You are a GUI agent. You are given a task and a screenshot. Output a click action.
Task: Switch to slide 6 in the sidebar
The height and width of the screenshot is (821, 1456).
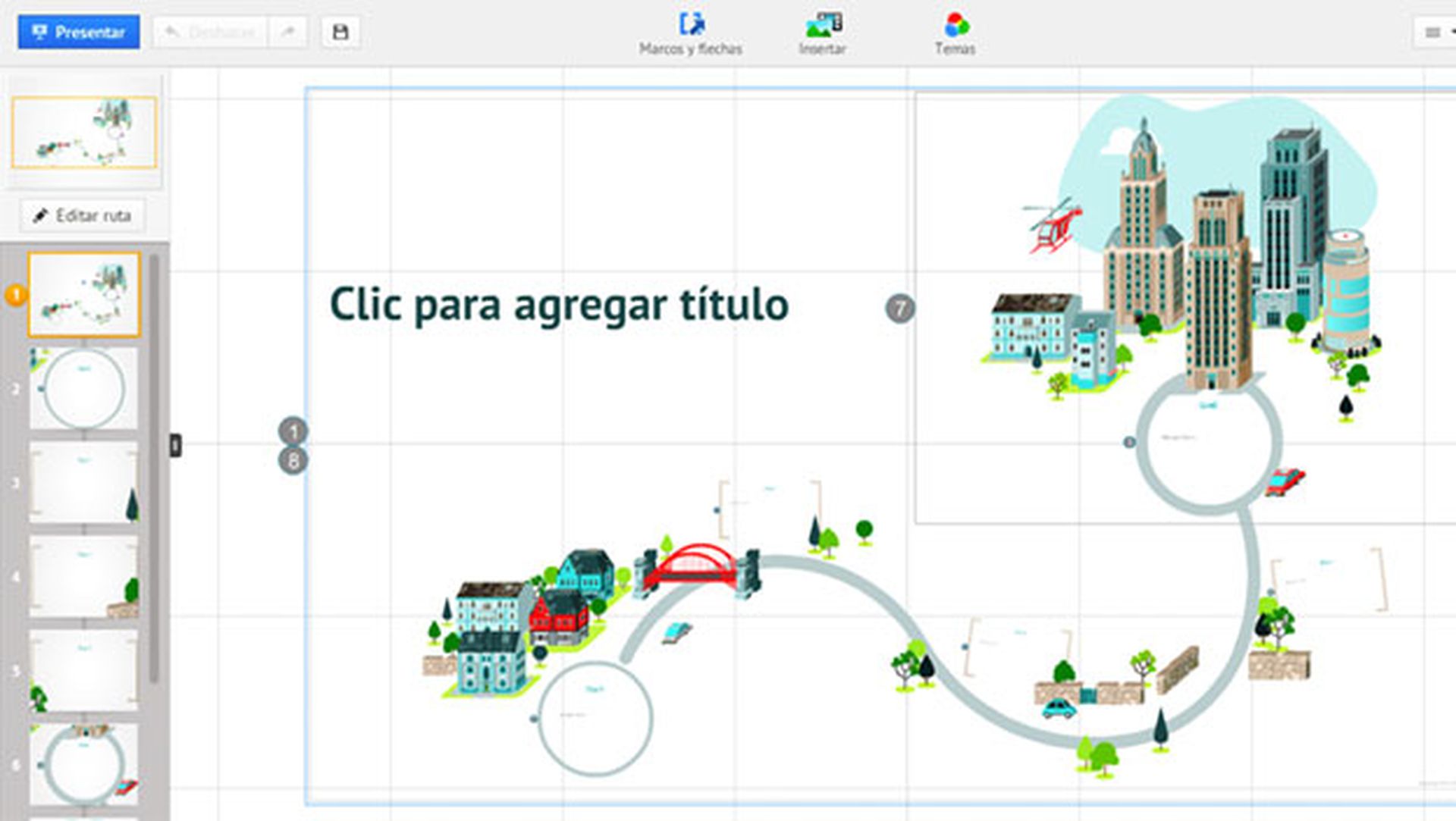[x=83, y=762]
